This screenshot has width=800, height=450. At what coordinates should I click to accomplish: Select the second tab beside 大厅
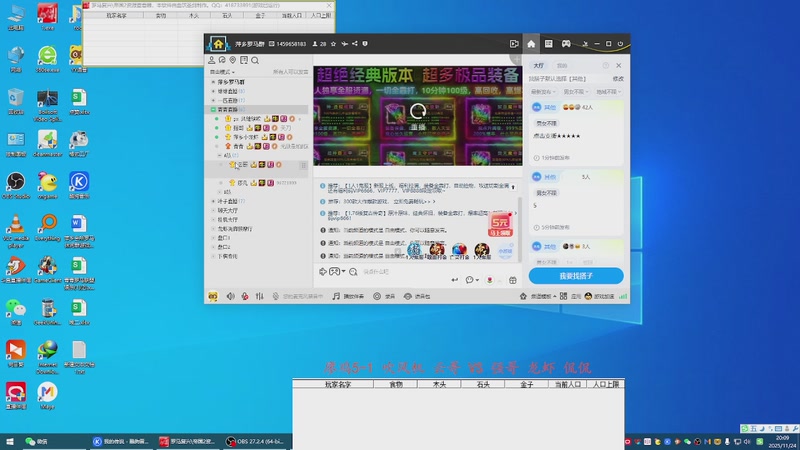[x=562, y=65]
